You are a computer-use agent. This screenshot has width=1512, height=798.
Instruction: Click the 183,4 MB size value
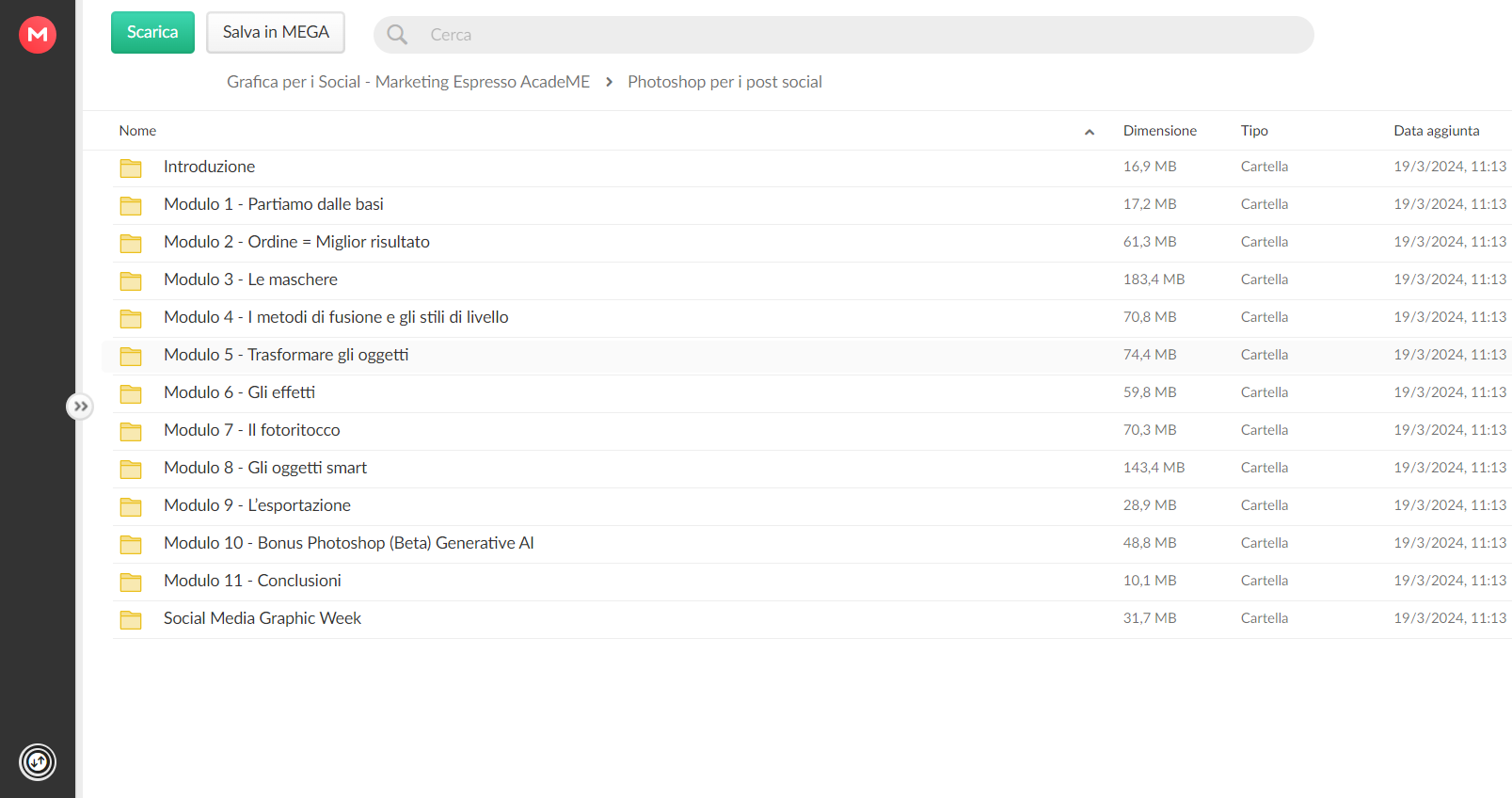pyautogui.click(x=1154, y=279)
